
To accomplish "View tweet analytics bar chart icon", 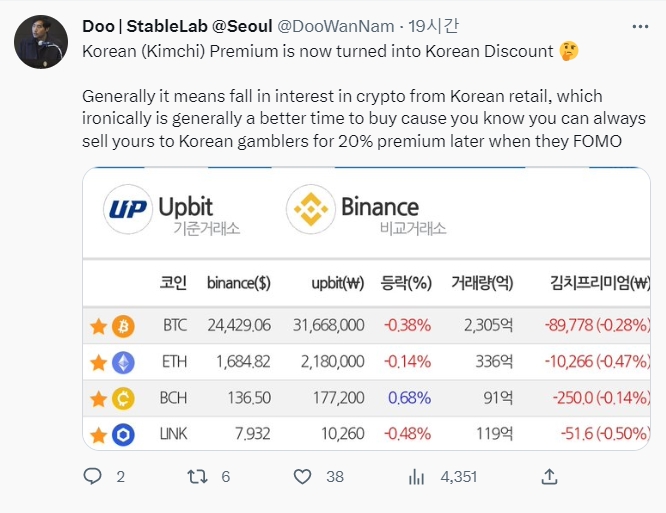I will pos(416,477).
